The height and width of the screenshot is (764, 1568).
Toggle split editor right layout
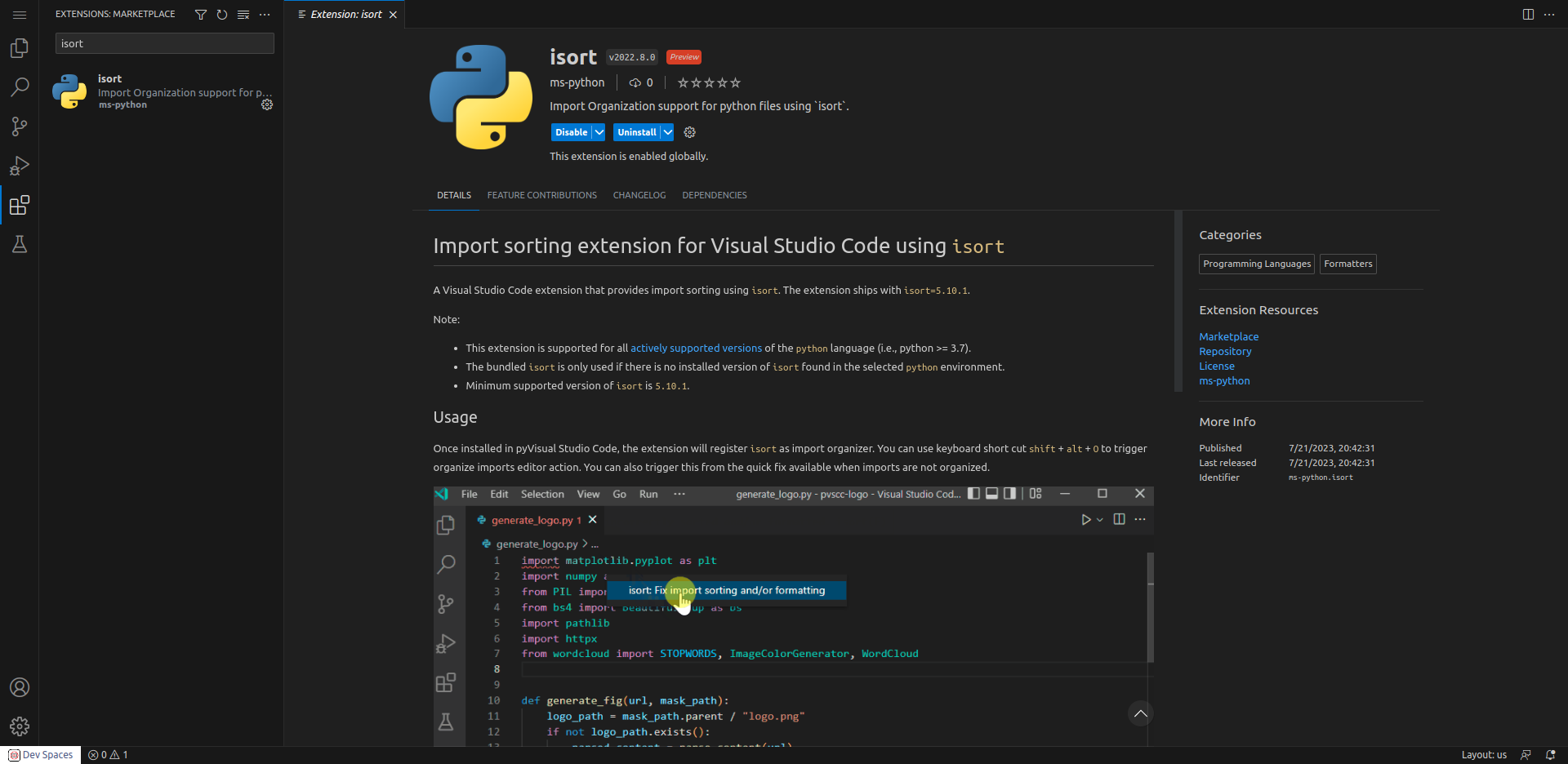click(1528, 15)
